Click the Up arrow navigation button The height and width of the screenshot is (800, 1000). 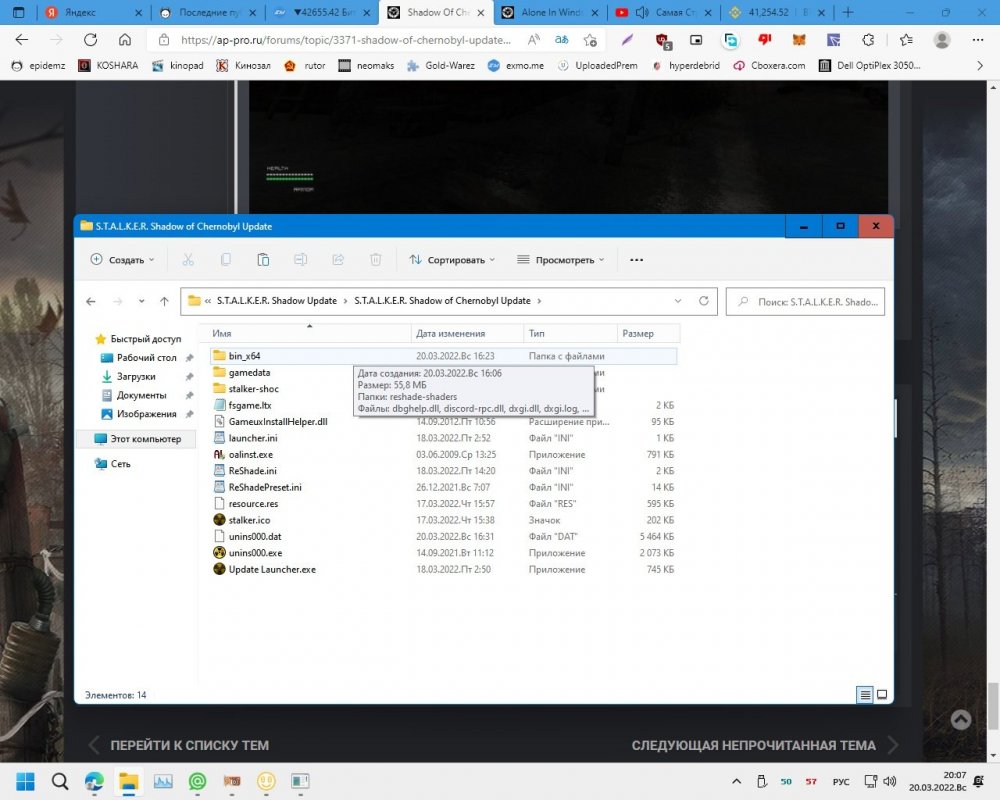tap(165, 301)
